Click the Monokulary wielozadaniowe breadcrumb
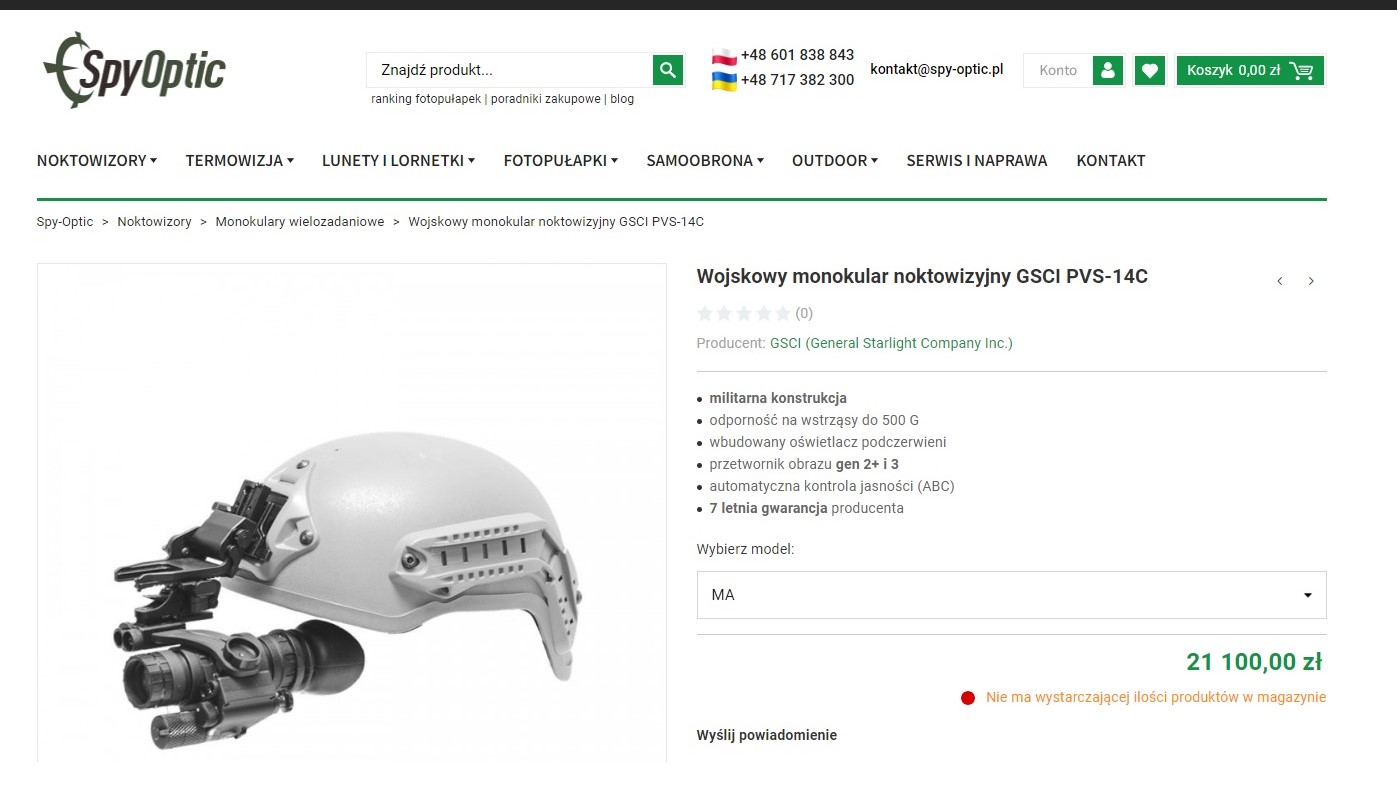 300,222
